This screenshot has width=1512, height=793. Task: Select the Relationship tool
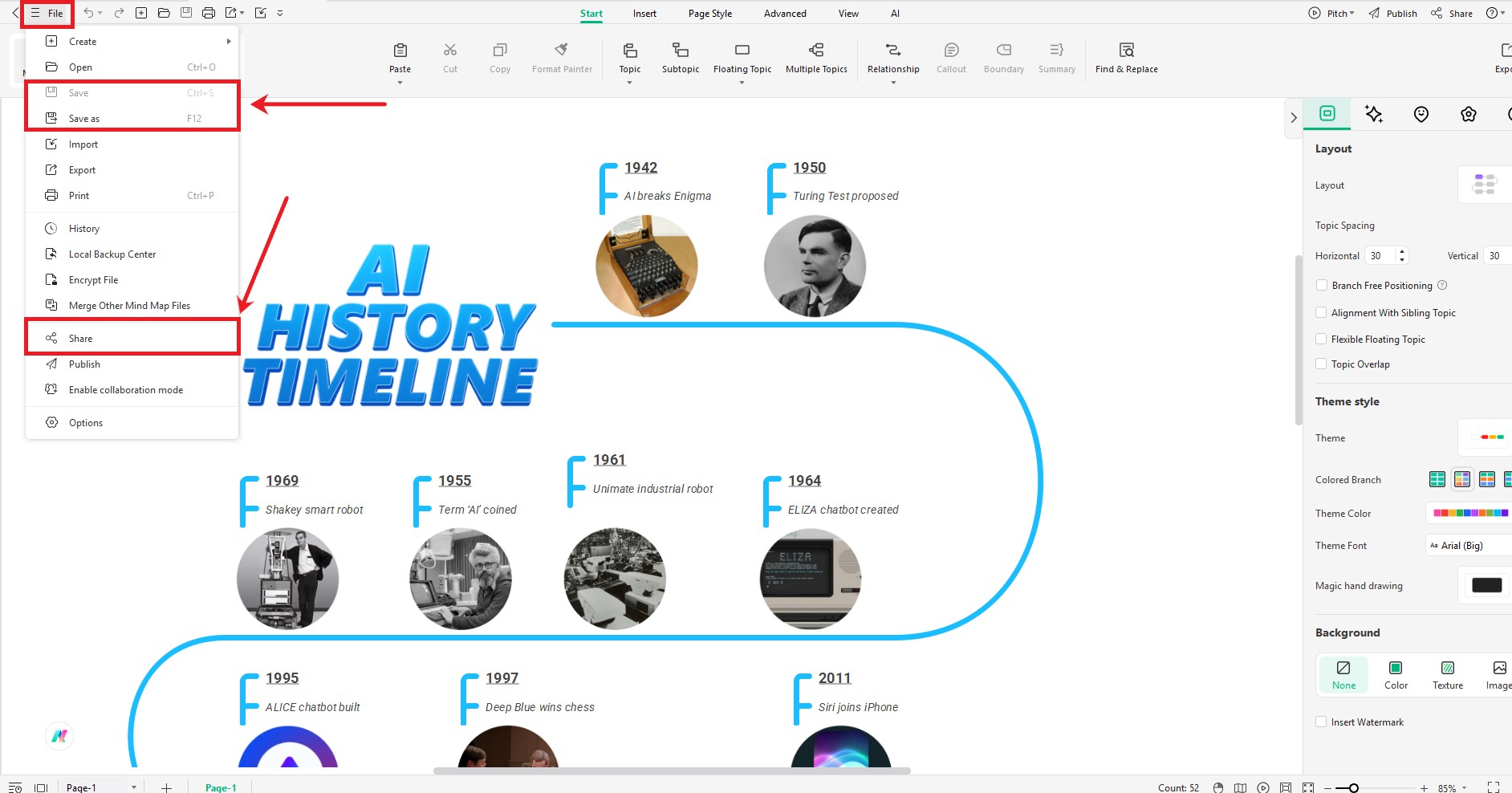pos(893,58)
